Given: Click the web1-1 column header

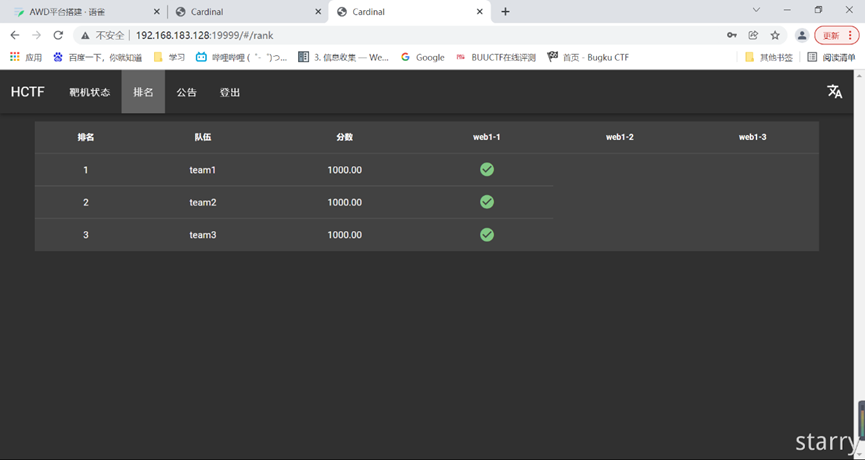Looking at the screenshot, I should coord(487,137).
